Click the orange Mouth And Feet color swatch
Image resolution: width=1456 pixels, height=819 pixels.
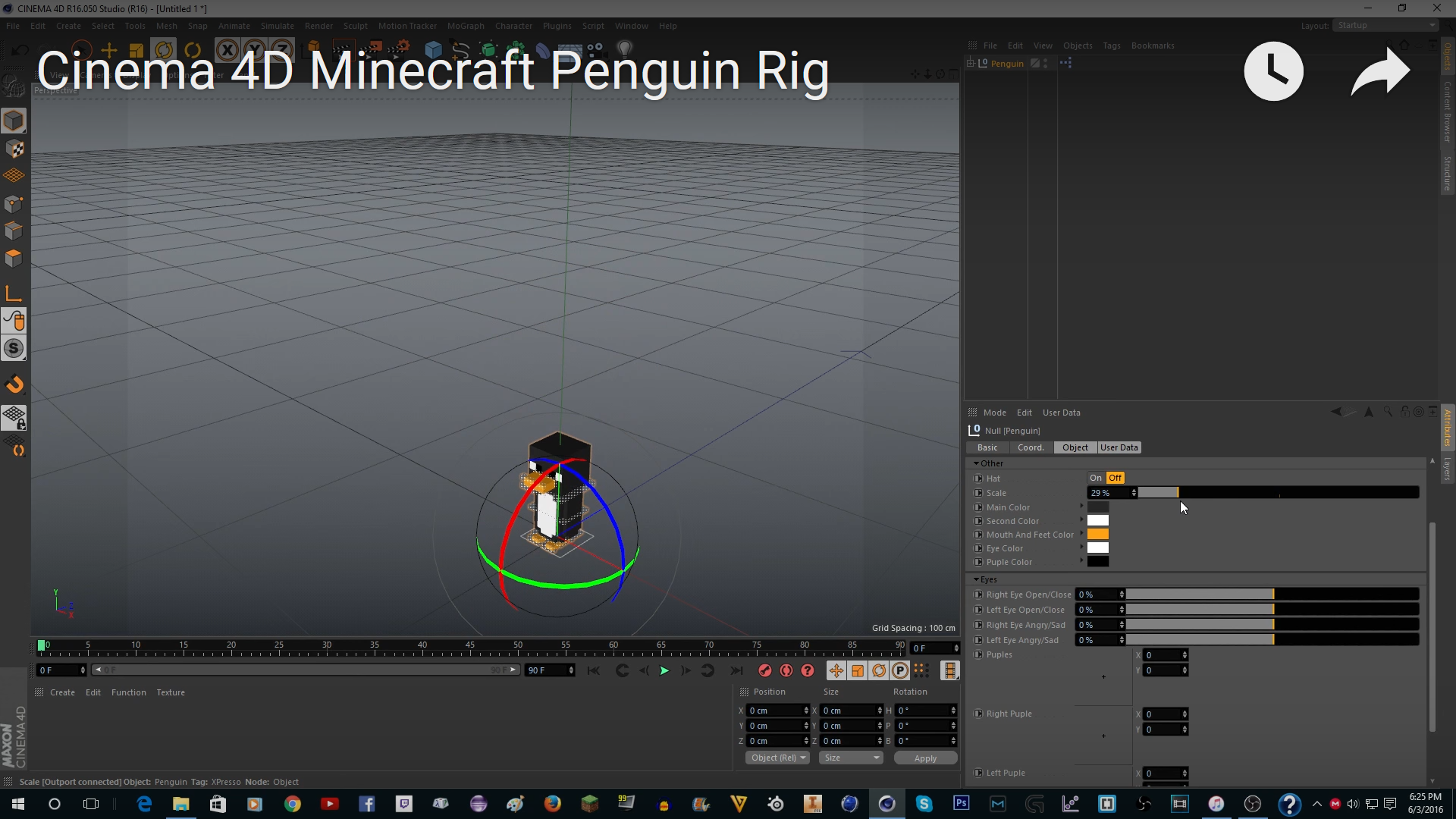1097,534
